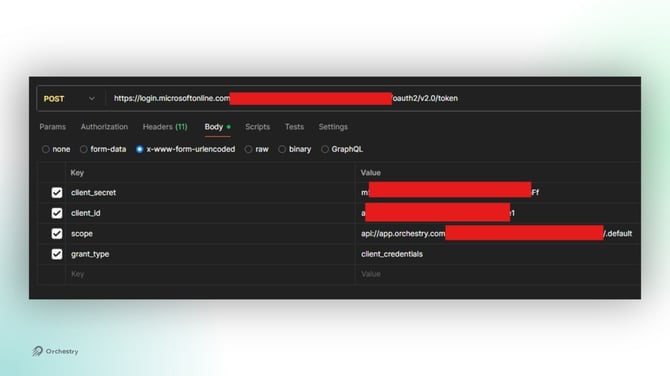This screenshot has width=670, height=376.
Task: Open the Authorization tab
Action: click(x=104, y=127)
